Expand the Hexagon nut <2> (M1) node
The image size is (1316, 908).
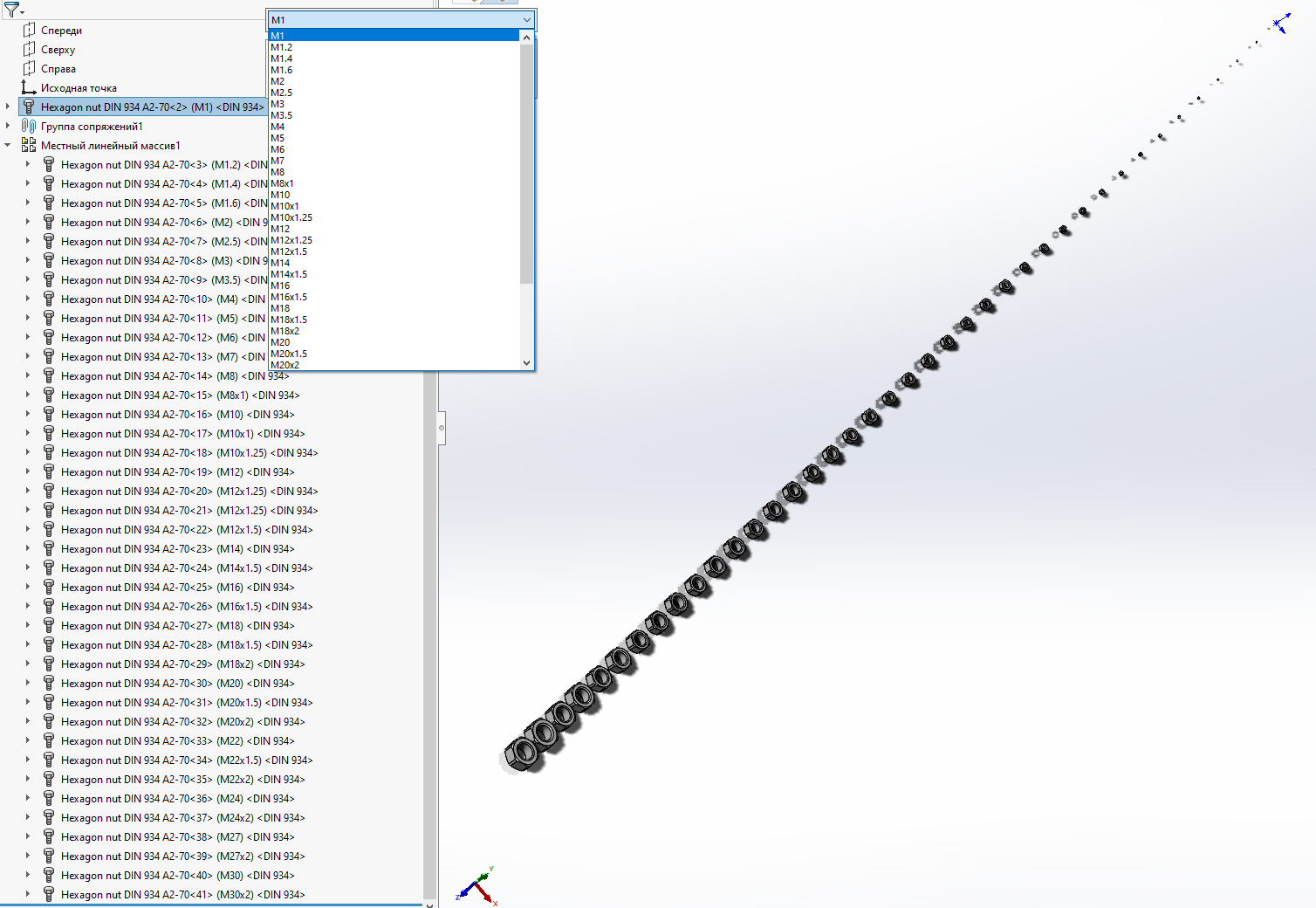8,107
